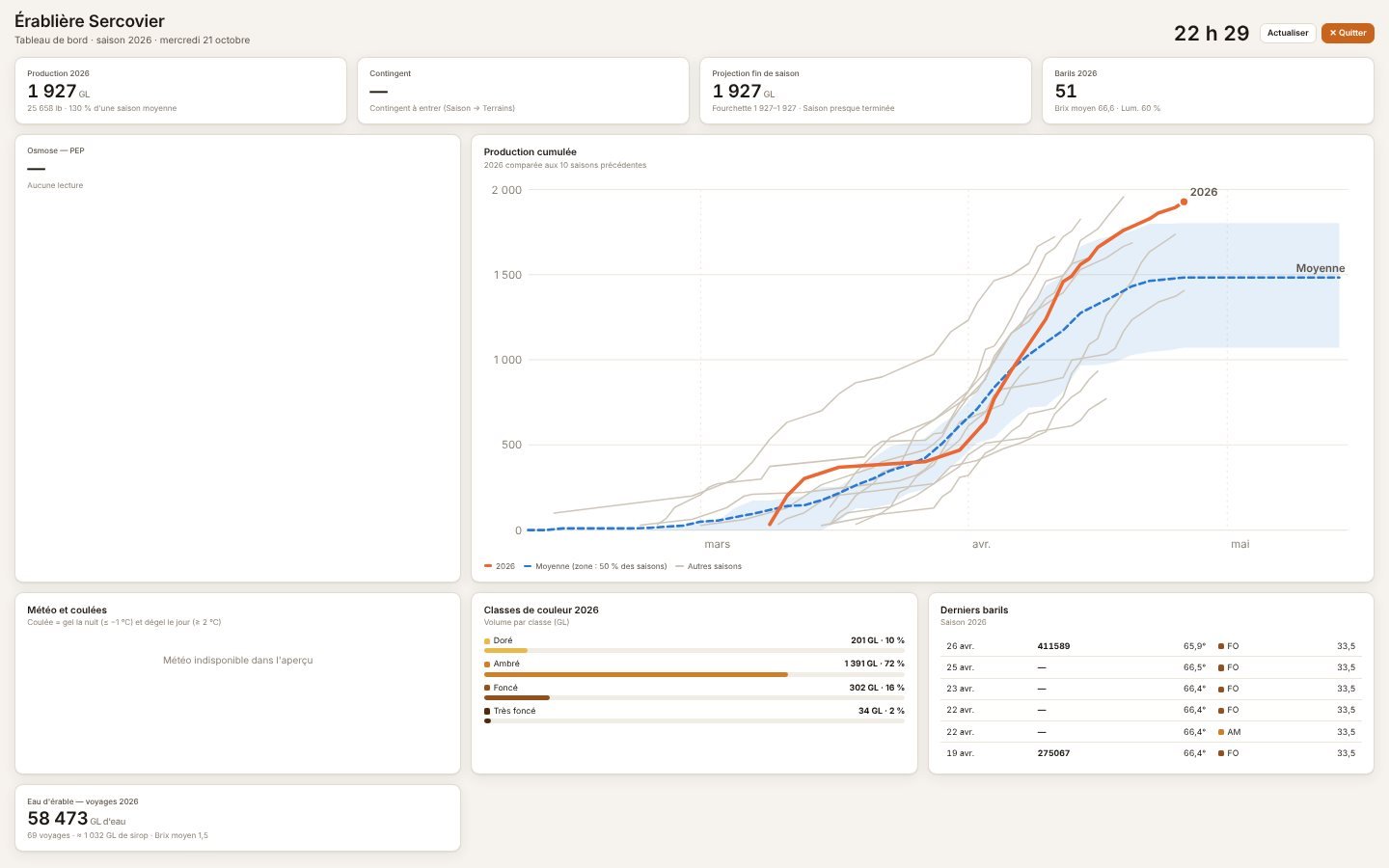The height and width of the screenshot is (868, 1389).
Task: Click the "Moyenne (zone : 50 % des saisons)" legend entry
Action: 595,566
